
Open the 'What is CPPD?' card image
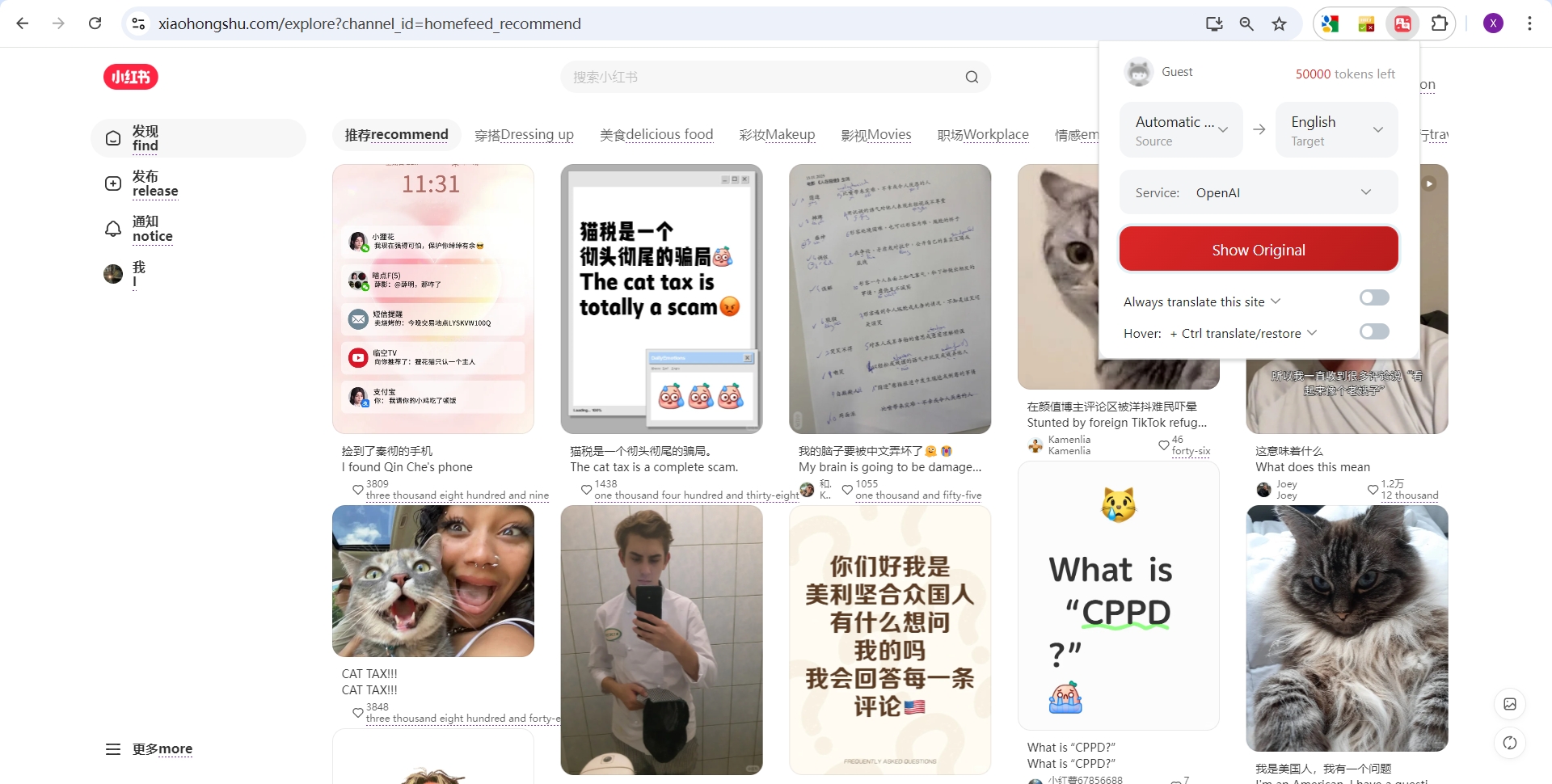click(1119, 596)
